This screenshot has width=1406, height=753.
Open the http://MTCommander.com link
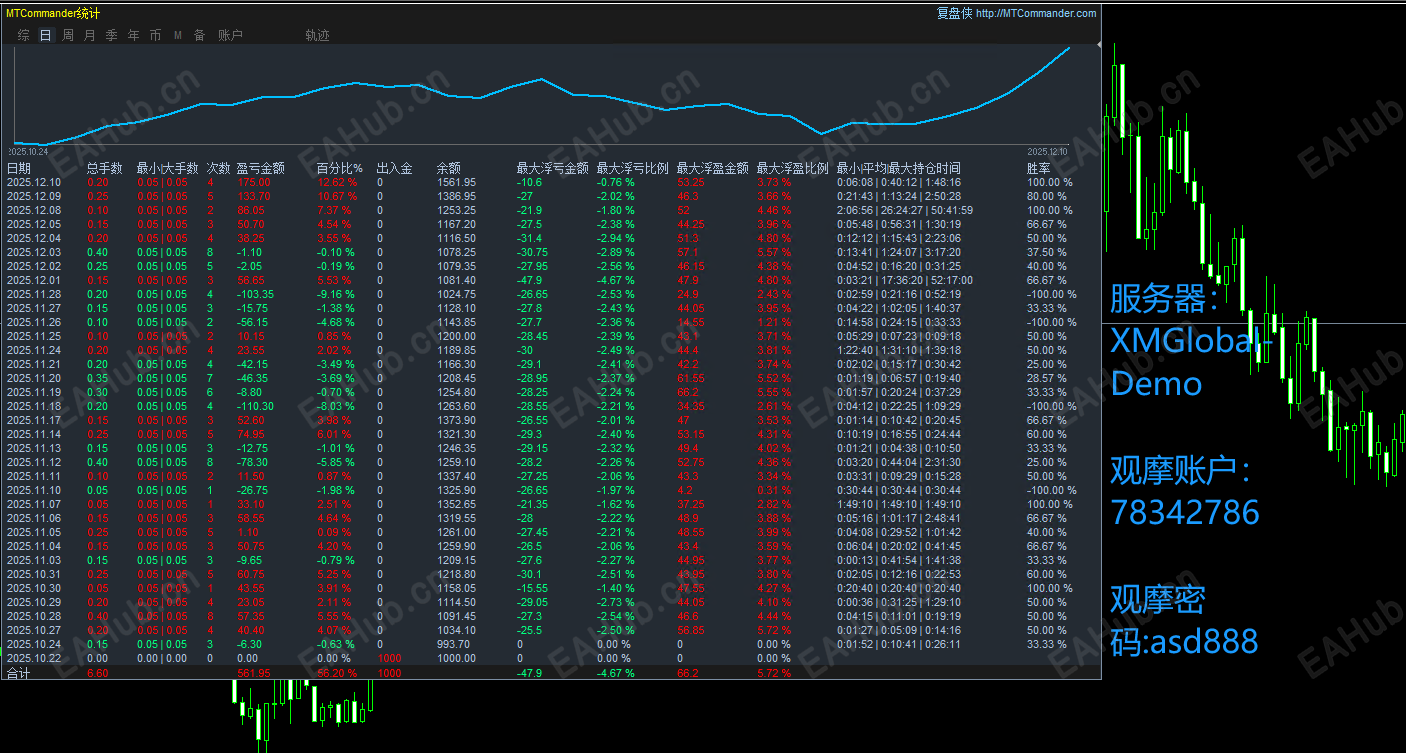[x=1036, y=13]
